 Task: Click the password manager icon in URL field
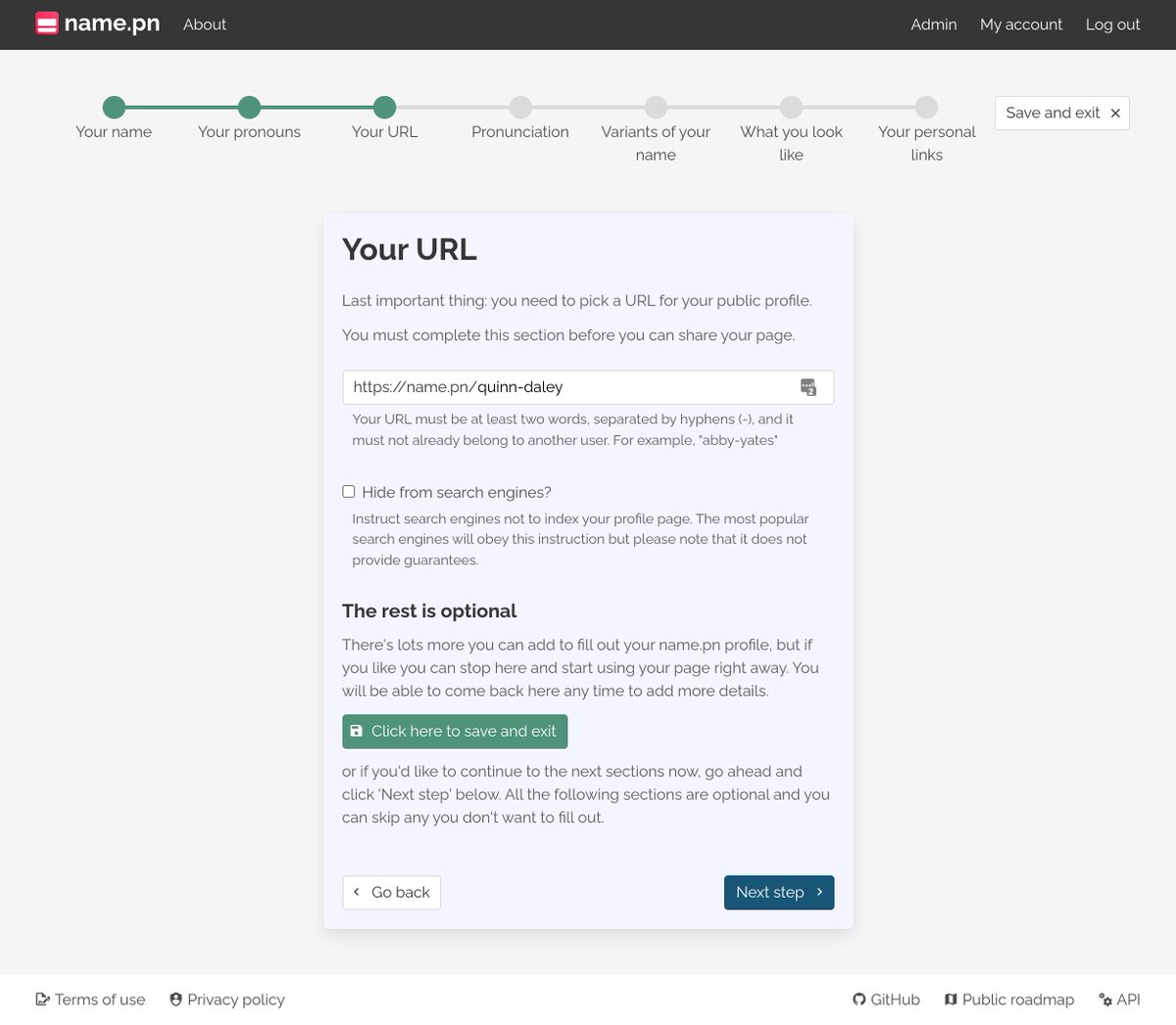808,387
